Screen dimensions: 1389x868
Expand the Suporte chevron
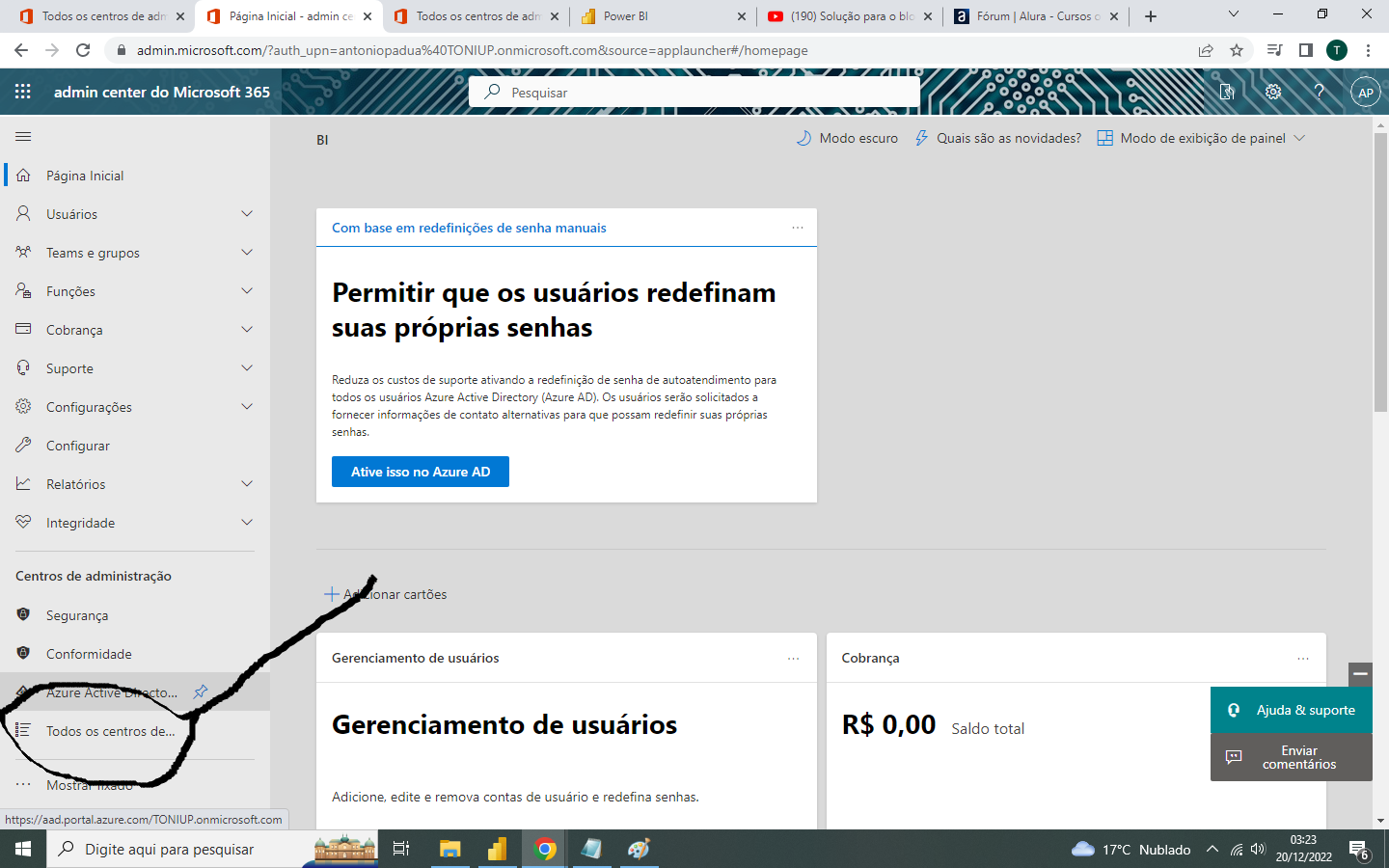247,368
